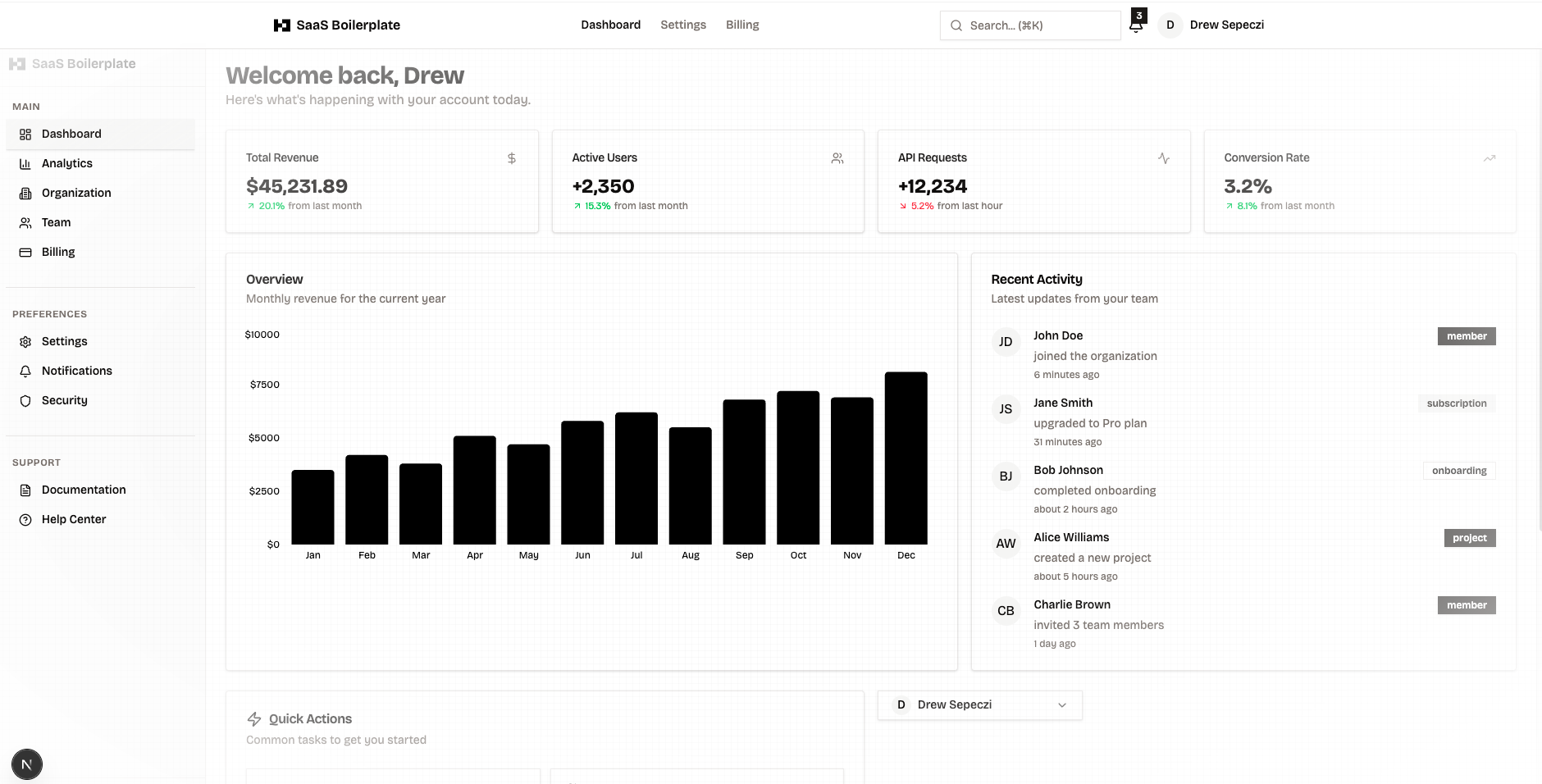Click the member badge next to John Doe

tap(1467, 336)
